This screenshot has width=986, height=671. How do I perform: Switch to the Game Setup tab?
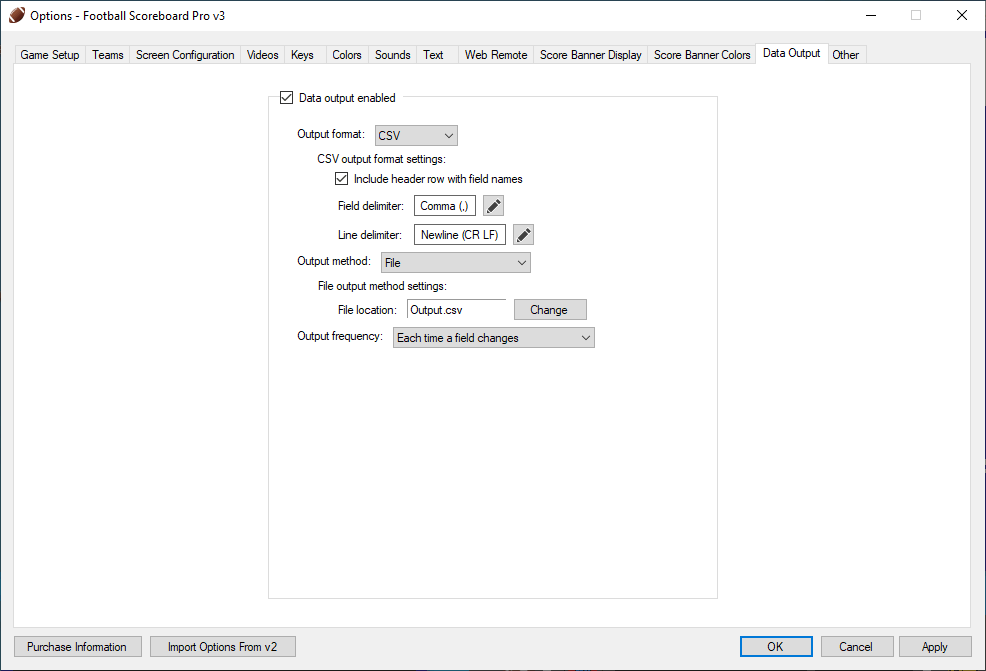point(50,55)
